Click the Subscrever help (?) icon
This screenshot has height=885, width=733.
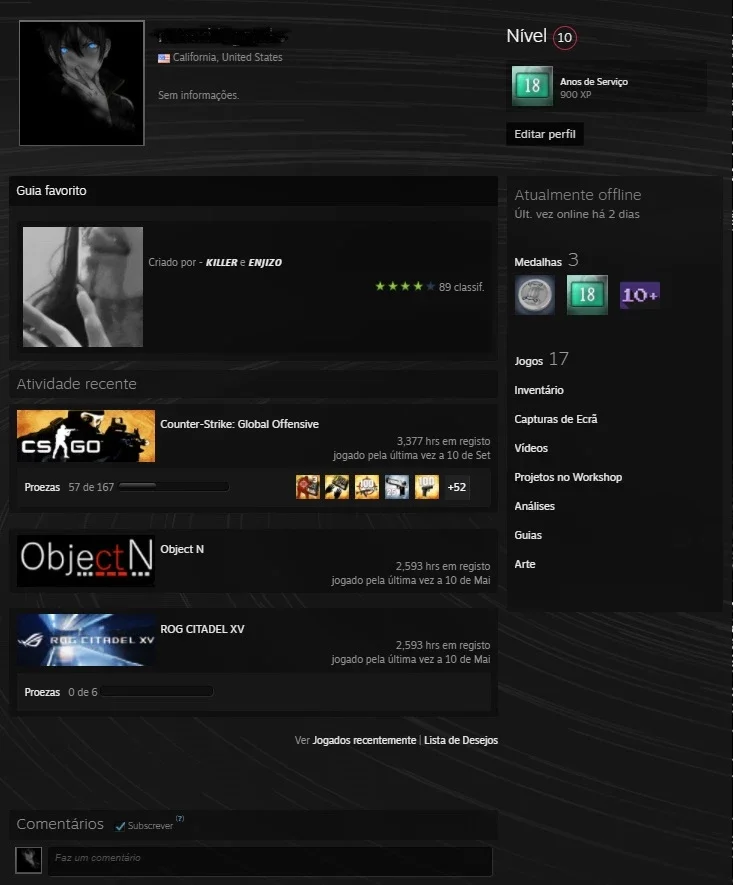(x=179, y=818)
